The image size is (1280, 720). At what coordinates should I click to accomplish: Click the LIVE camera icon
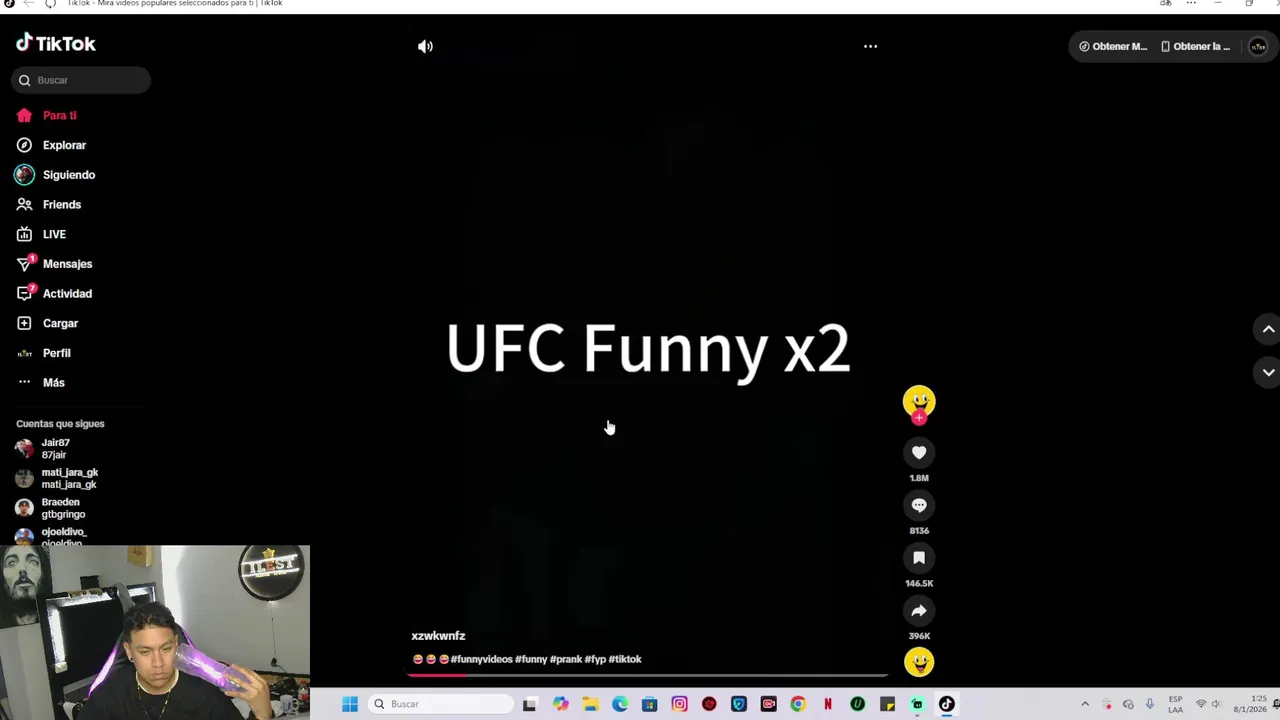click(x=24, y=234)
